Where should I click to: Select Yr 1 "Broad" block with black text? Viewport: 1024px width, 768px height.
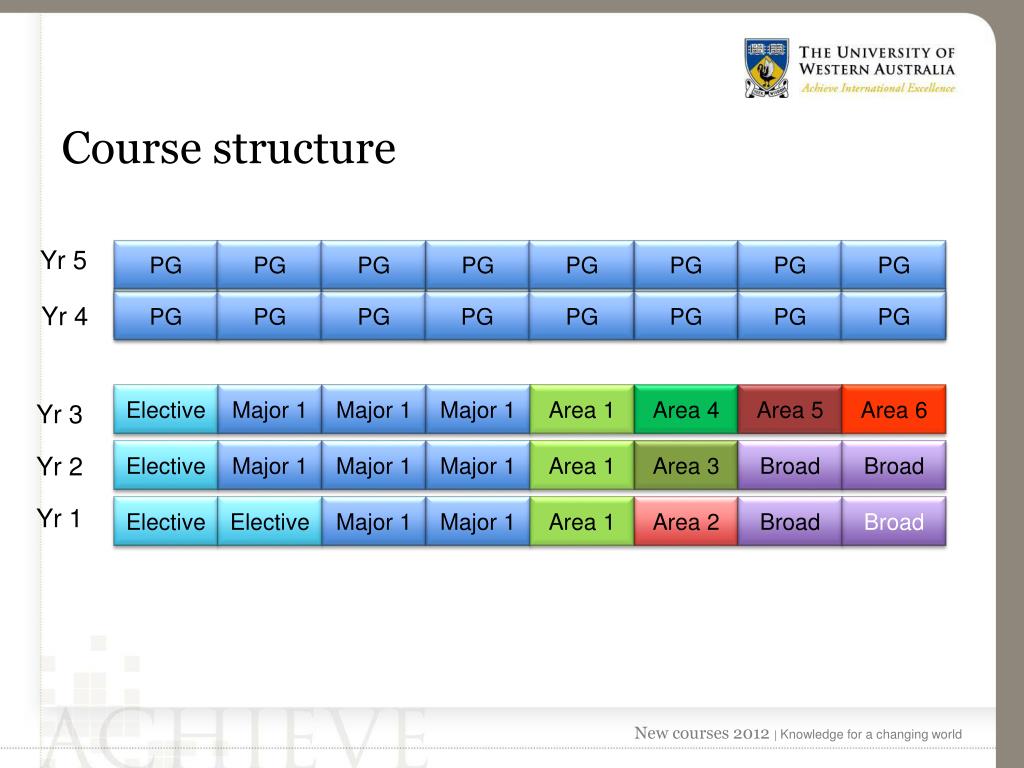tap(790, 521)
